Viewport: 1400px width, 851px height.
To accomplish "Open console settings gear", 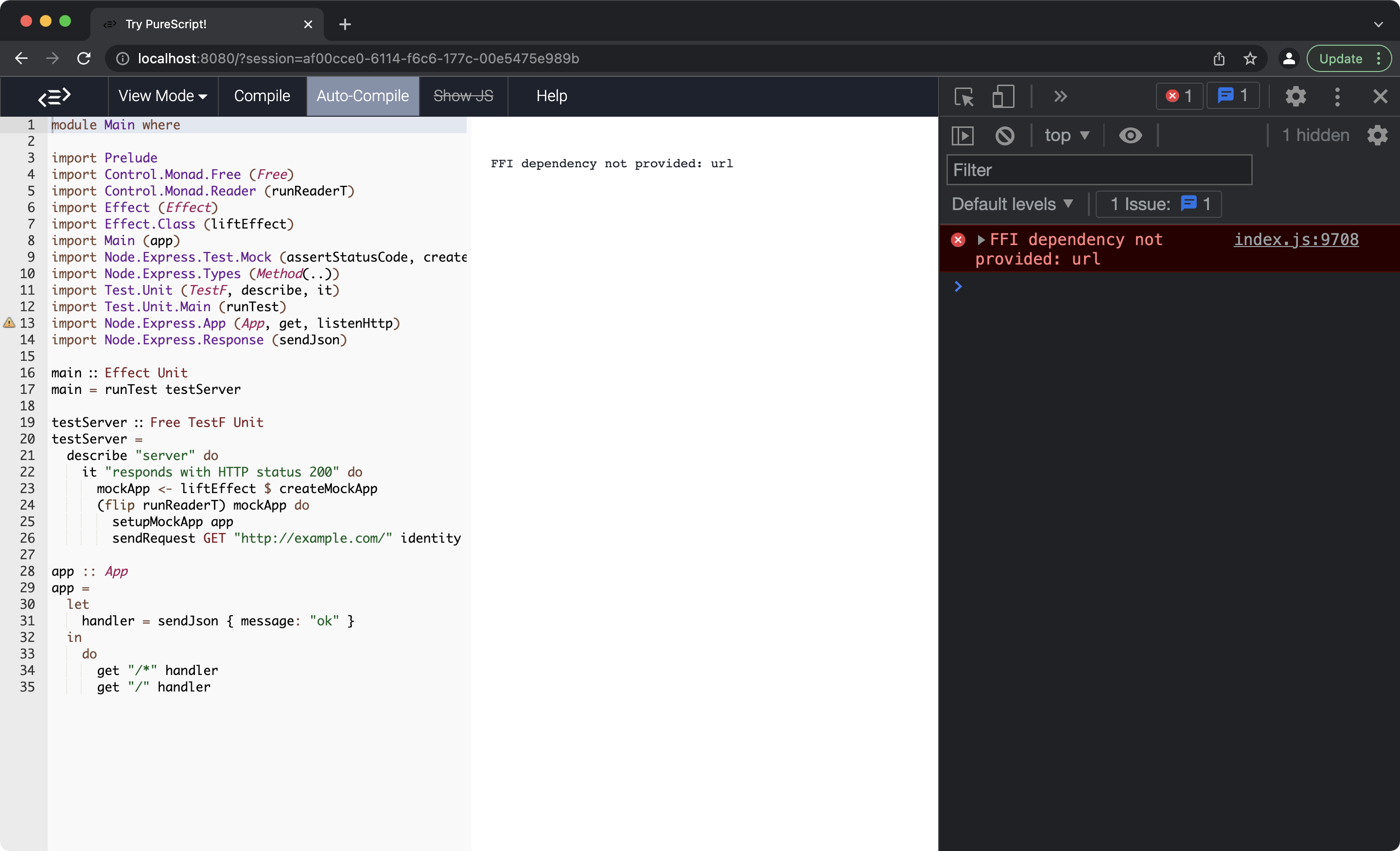I will [x=1377, y=135].
